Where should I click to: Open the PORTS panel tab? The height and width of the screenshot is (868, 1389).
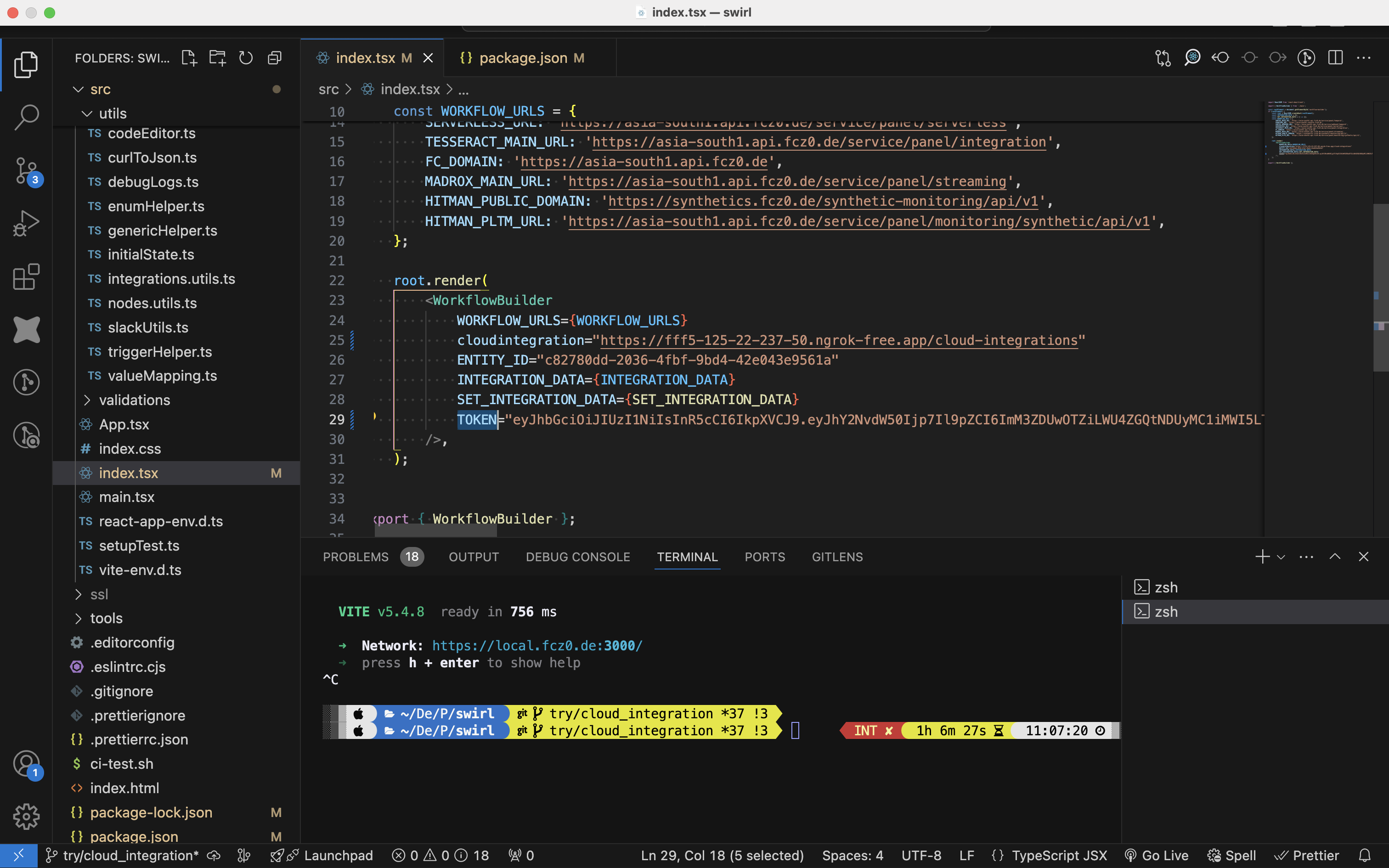(x=764, y=557)
